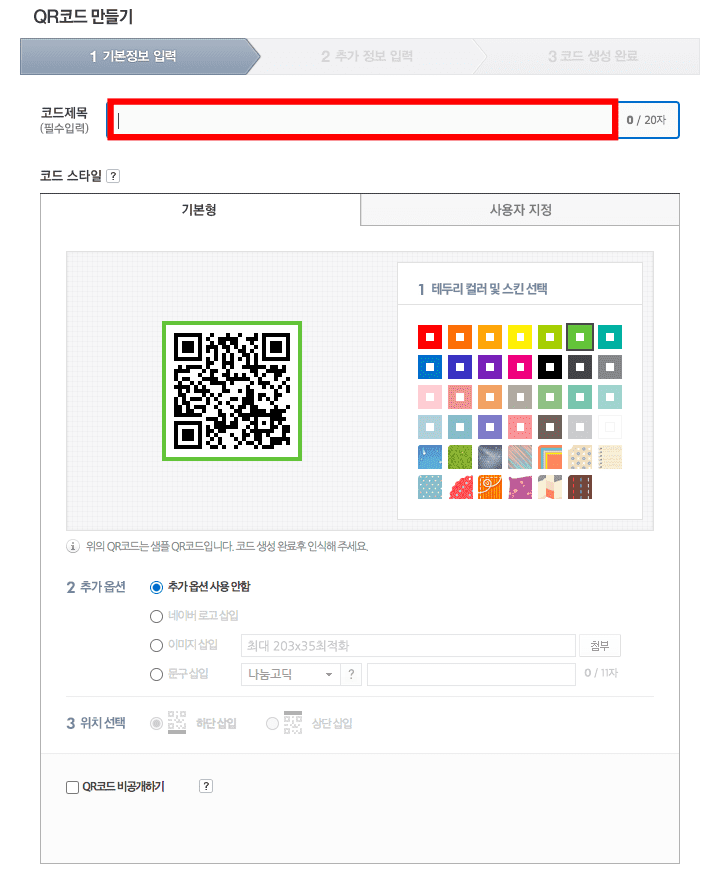Choose the red fan-shaped dotted skin
The height and width of the screenshot is (875, 702).
pos(460,487)
